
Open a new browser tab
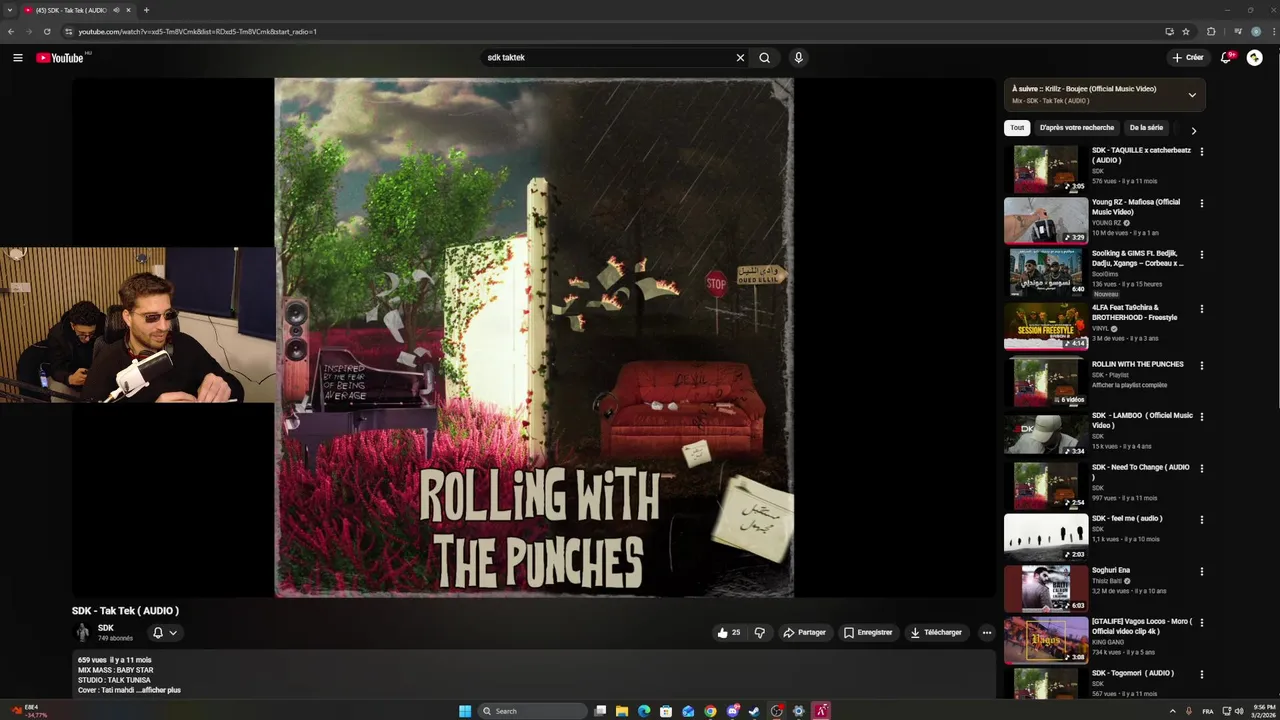pos(146,10)
